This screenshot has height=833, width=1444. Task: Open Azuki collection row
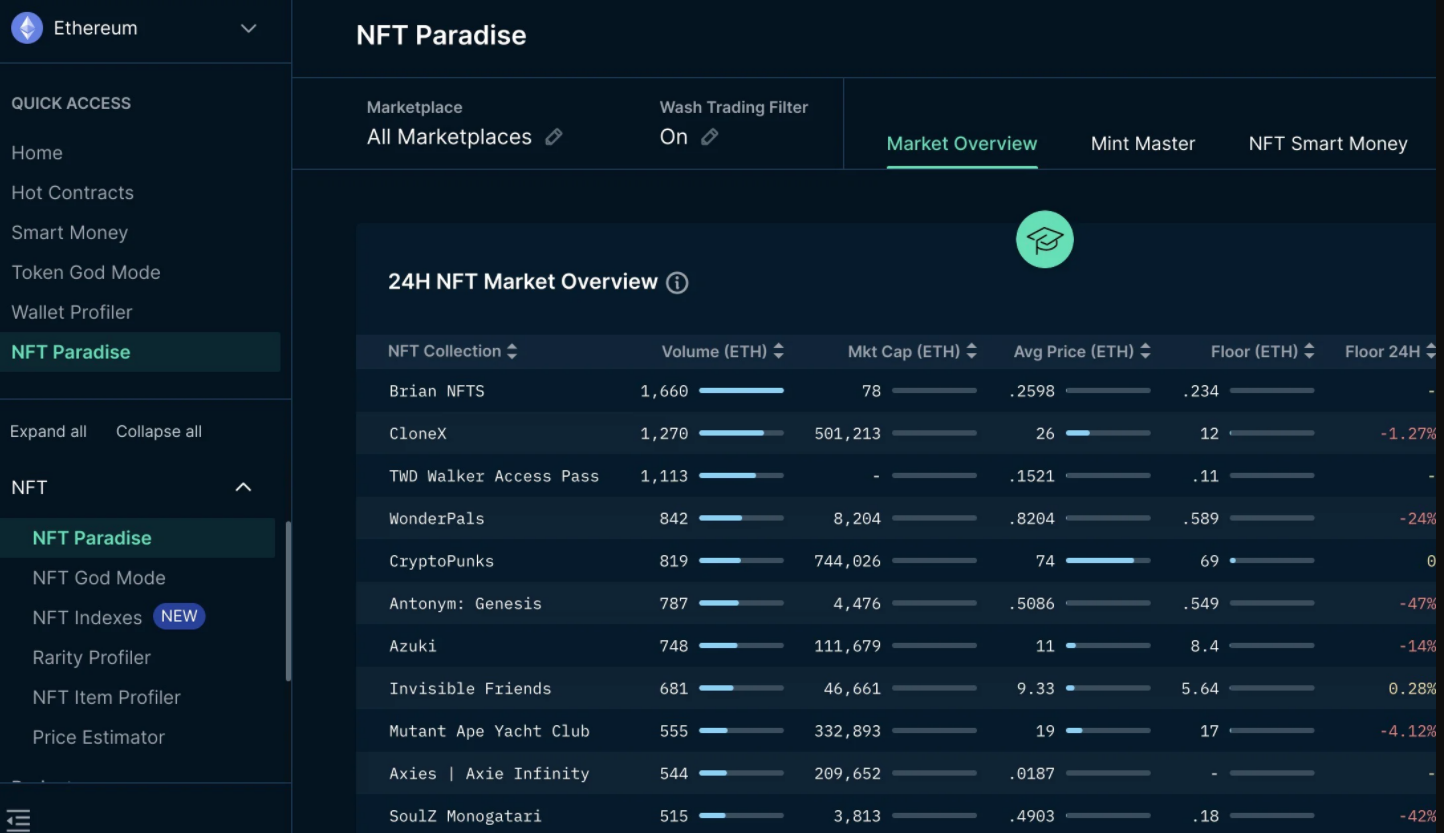point(897,646)
